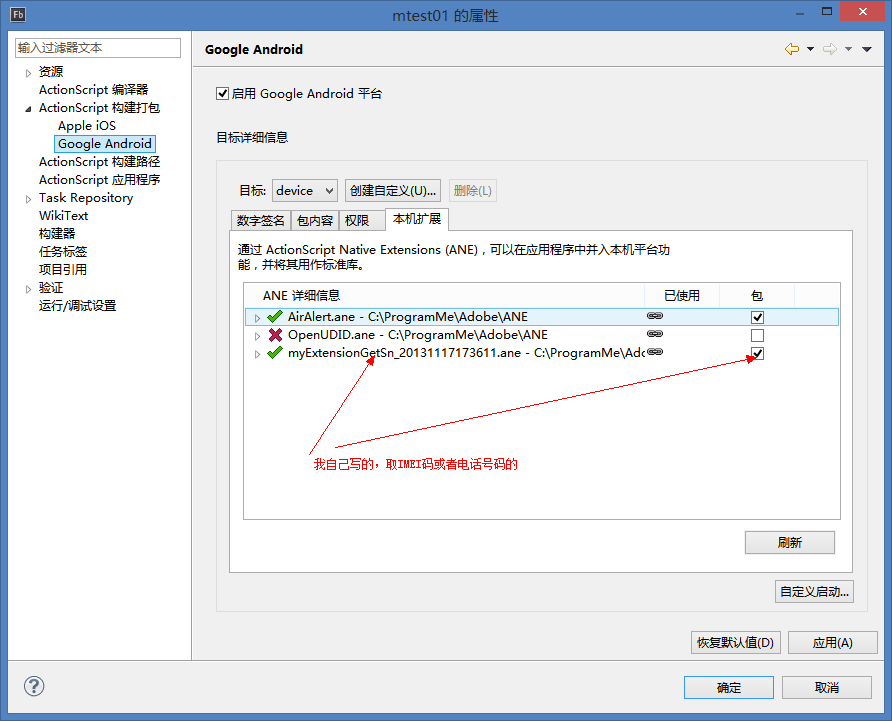Expand the myExtensionGetSn ane row
This screenshot has width=892, height=721.
click(257, 354)
